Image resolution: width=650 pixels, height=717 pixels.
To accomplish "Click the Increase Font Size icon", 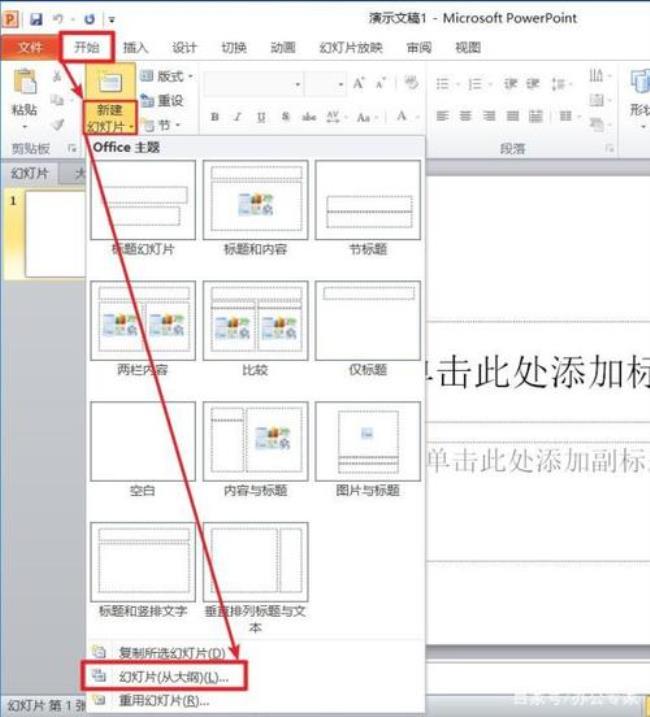I will (x=359, y=83).
